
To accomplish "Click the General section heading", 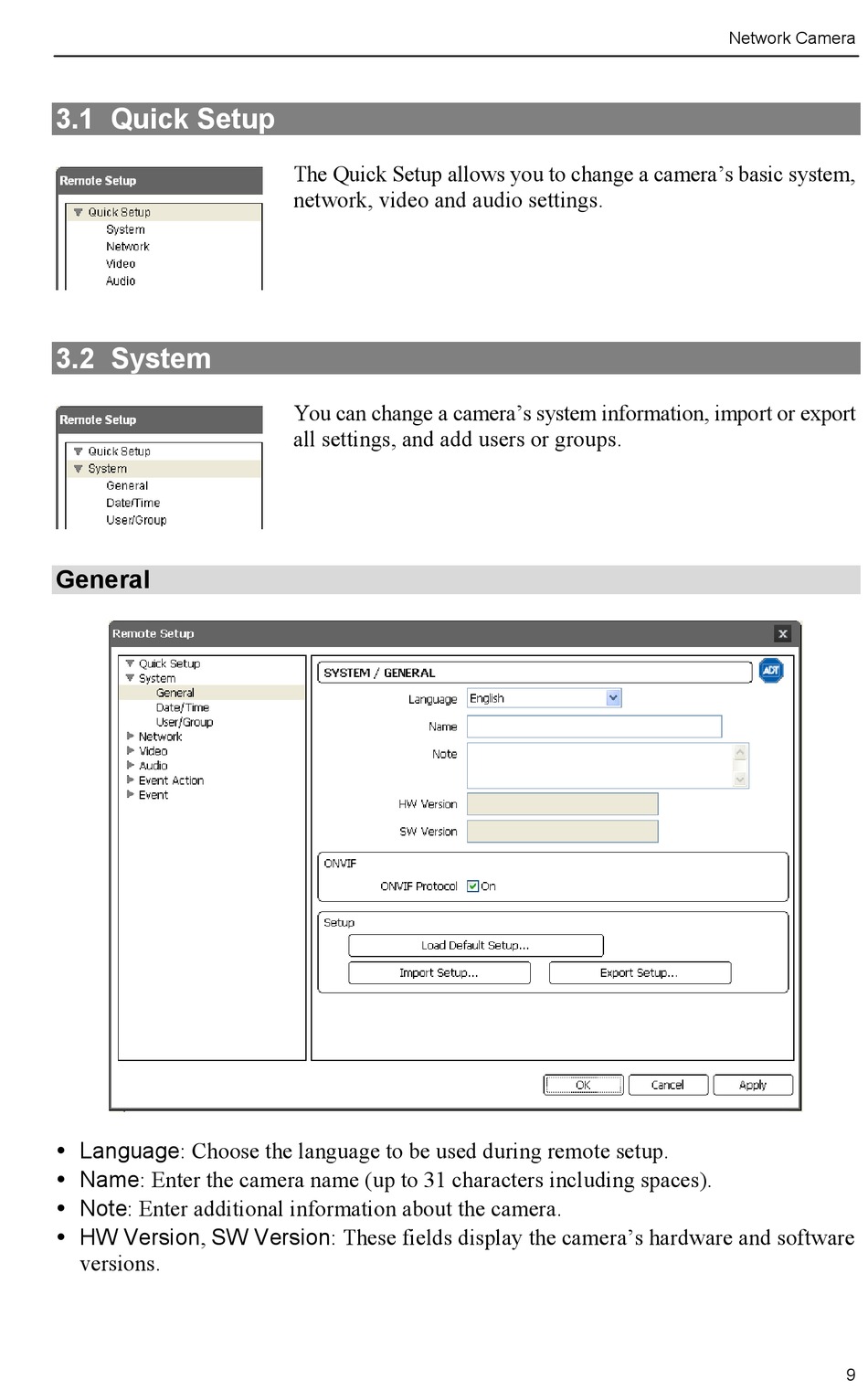I will click(103, 579).
